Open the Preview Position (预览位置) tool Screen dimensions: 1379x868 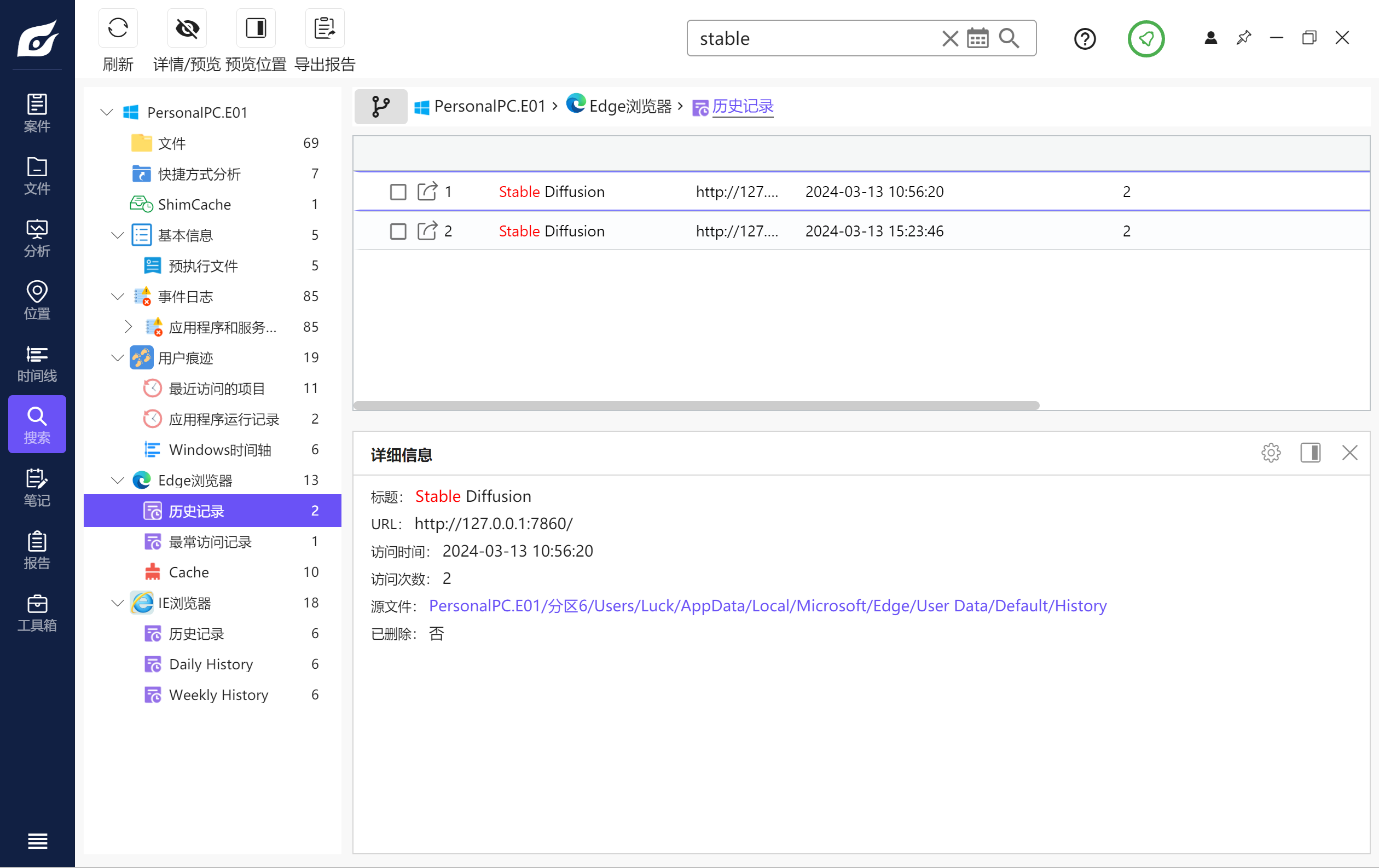pyautogui.click(x=256, y=28)
